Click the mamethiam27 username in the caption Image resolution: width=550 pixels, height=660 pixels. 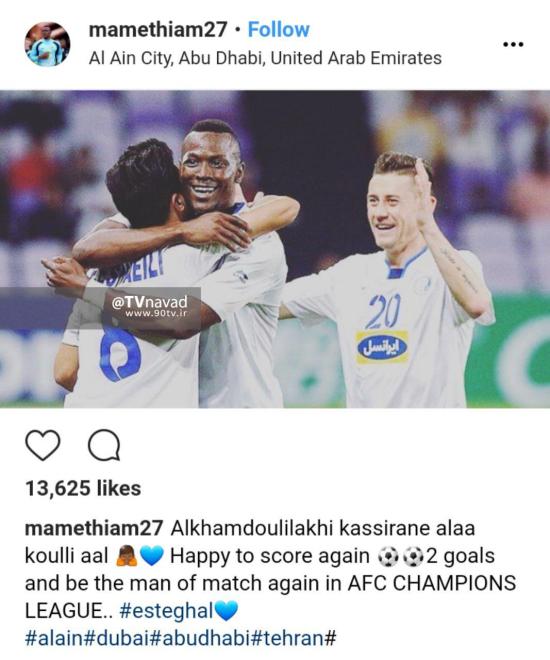(94, 528)
